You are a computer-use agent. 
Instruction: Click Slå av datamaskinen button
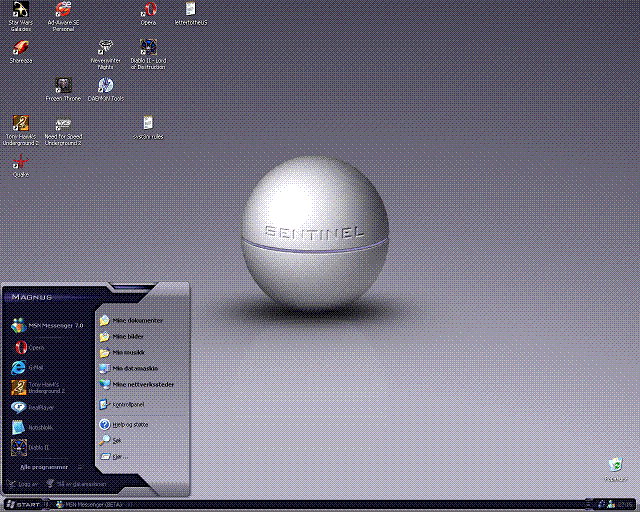click(77, 484)
